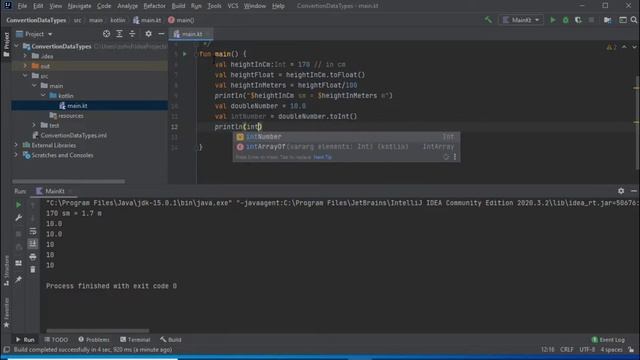Image resolution: width=640 pixels, height=360 pixels.
Task: Expand the test folder
Action: tap(34, 125)
